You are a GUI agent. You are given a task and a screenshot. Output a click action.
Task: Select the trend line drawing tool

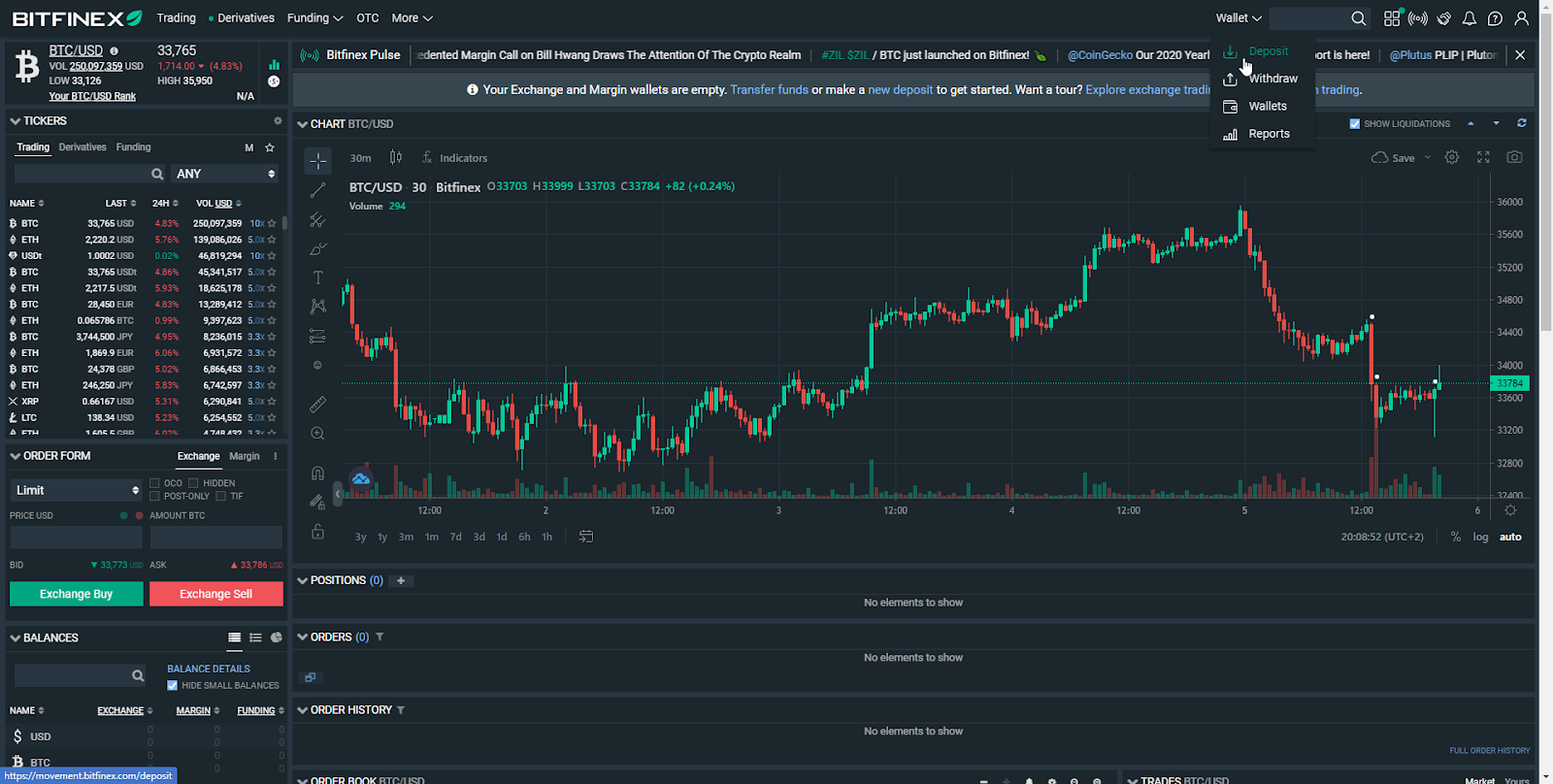click(317, 190)
